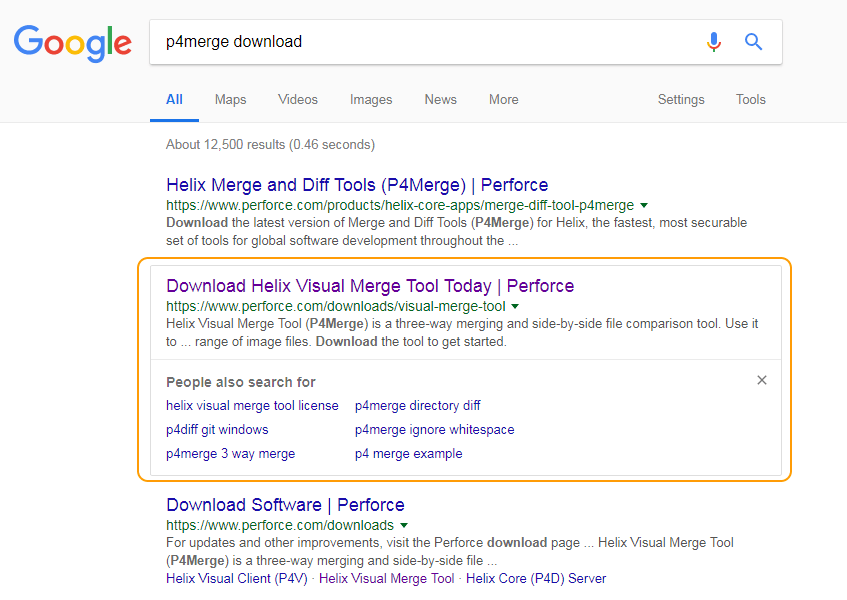Search for p4merge 3 way merge

coord(231,454)
